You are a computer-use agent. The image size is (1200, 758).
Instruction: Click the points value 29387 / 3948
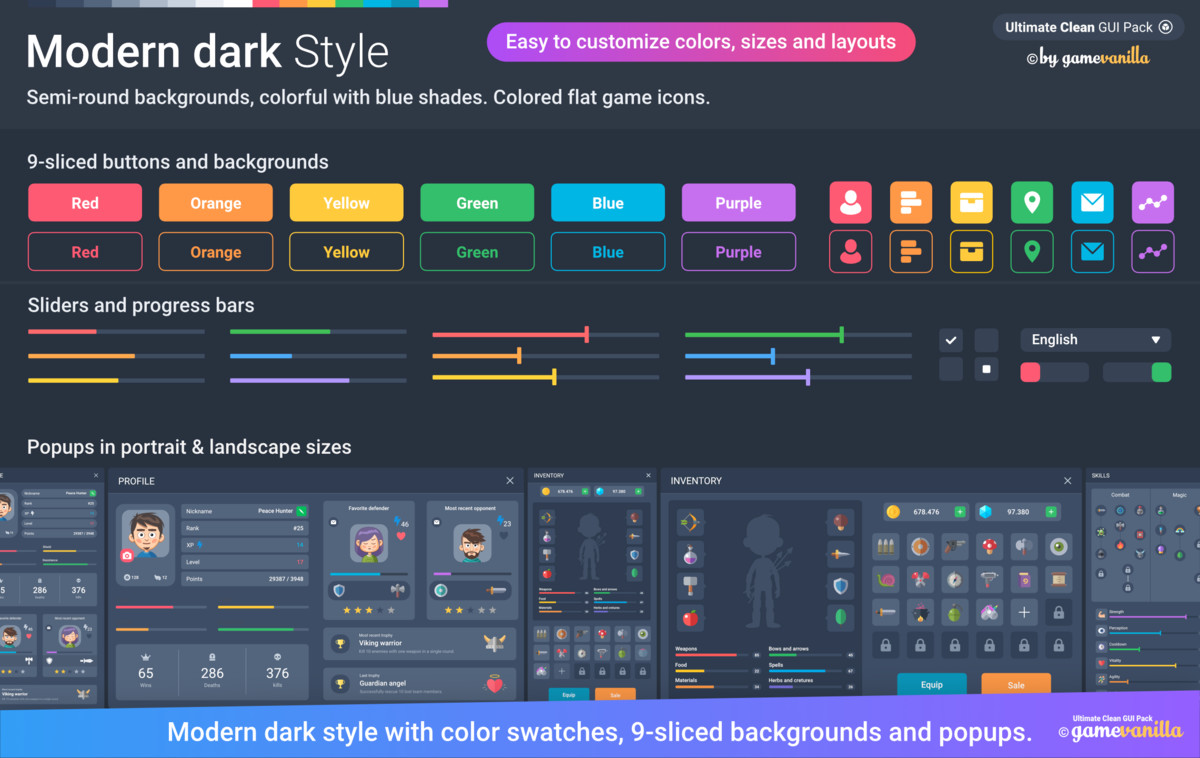284,579
